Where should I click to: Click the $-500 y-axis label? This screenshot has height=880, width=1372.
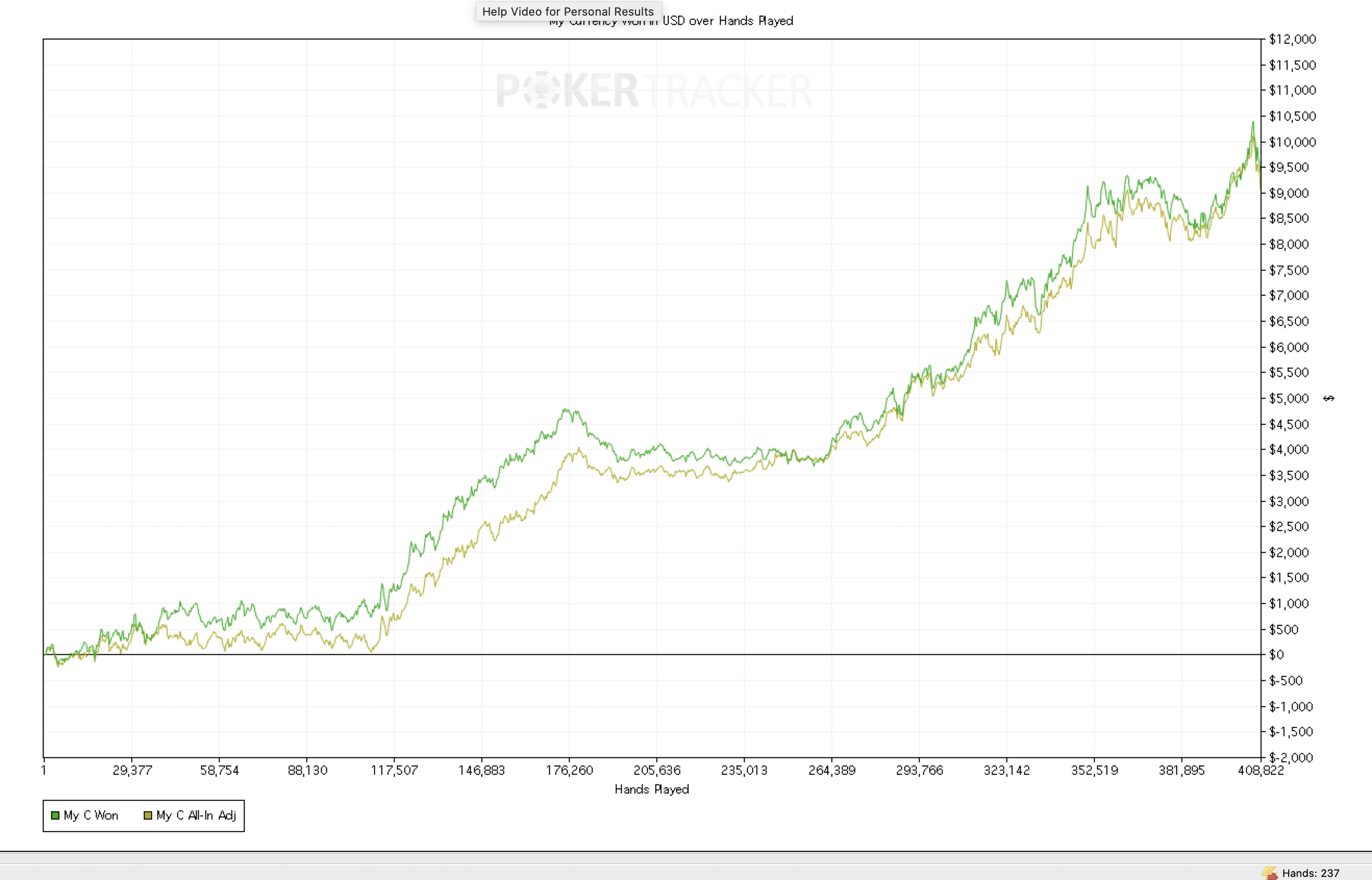click(x=1286, y=681)
